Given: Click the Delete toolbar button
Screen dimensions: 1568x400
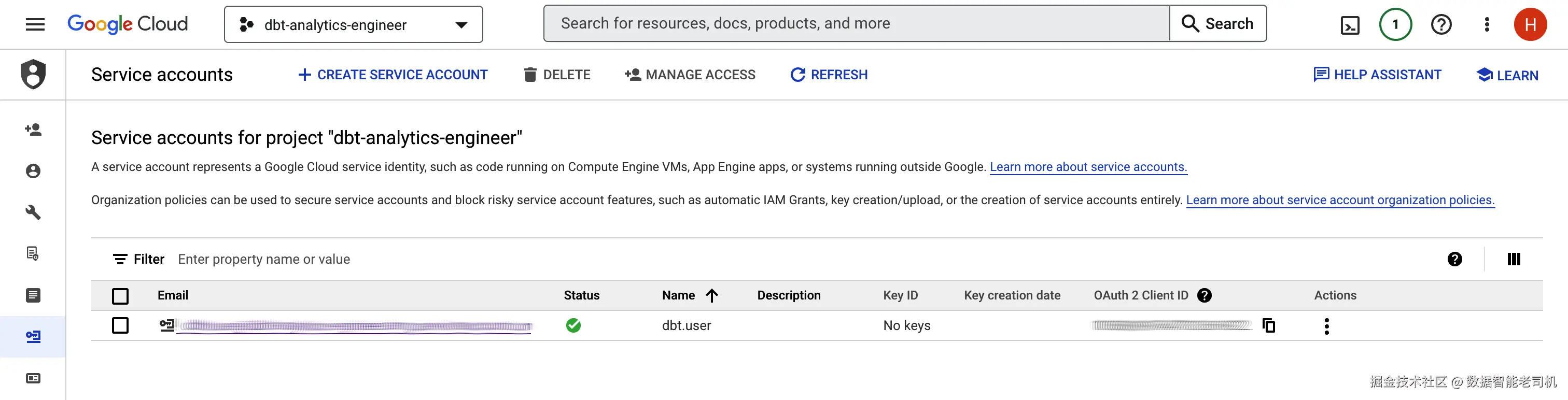Looking at the screenshot, I should tap(557, 75).
